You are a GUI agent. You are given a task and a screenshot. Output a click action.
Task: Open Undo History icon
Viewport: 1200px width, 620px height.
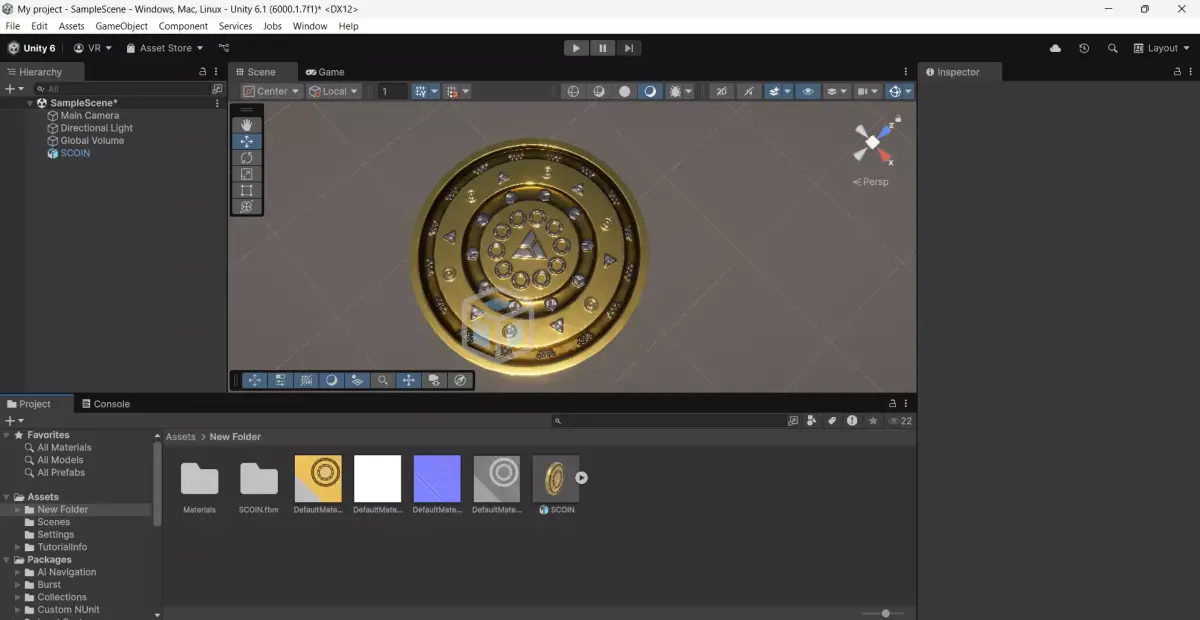(1084, 48)
